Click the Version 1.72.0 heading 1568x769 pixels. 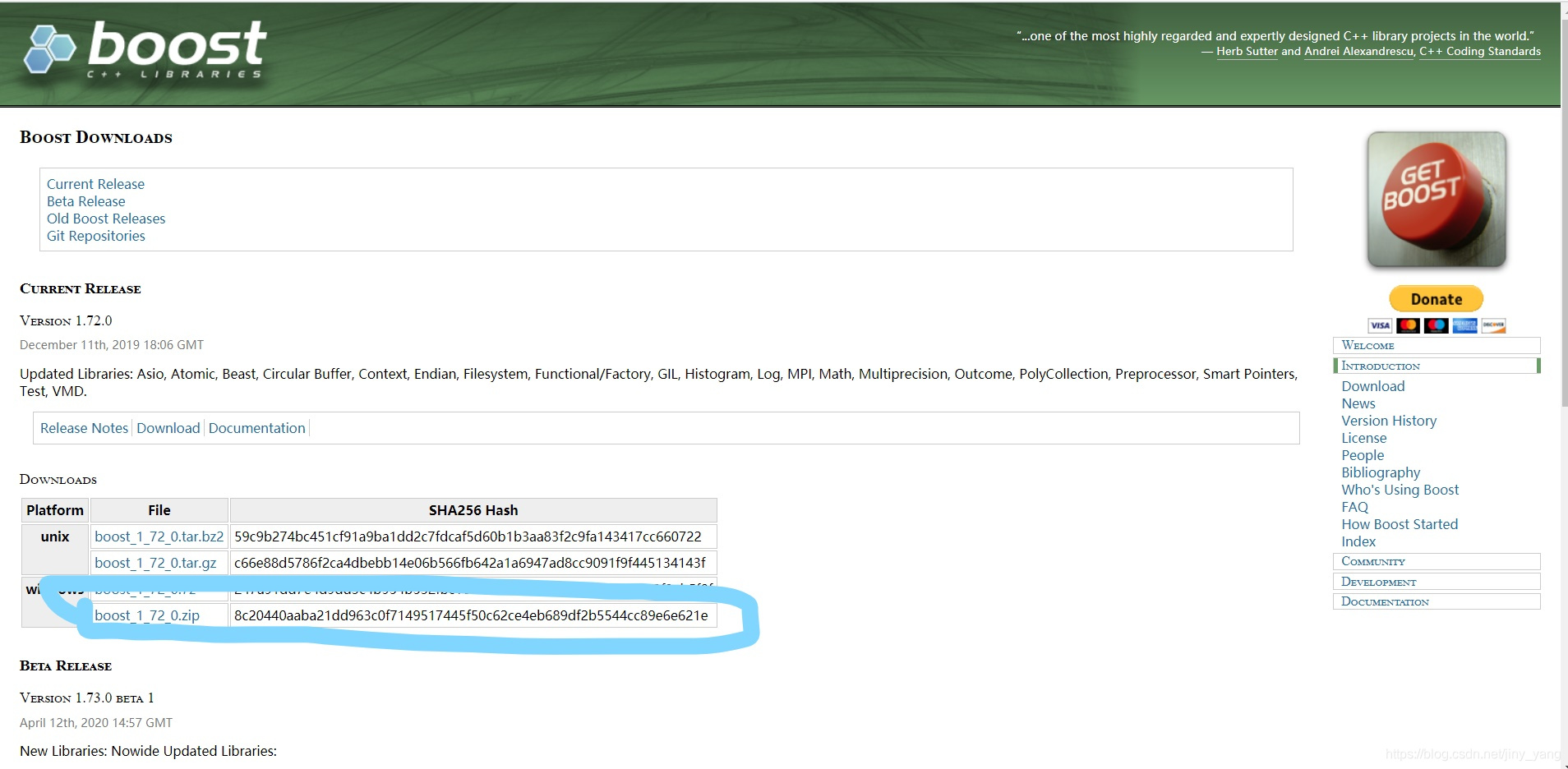(x=66, y=320)
